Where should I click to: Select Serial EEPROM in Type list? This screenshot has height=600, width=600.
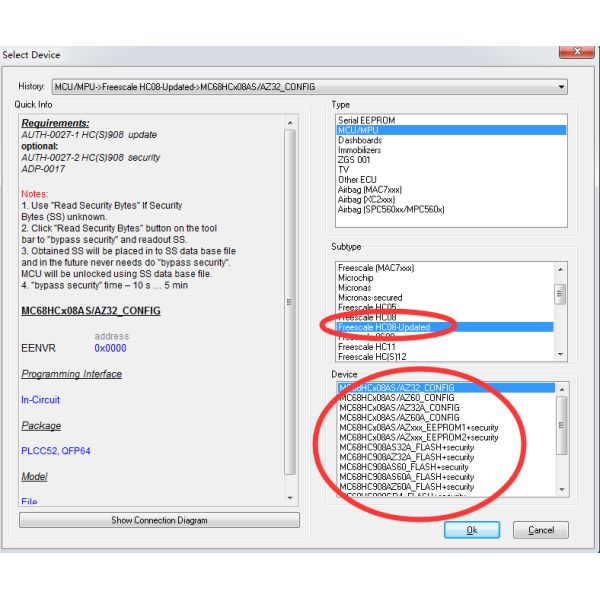tap(366, 120)
